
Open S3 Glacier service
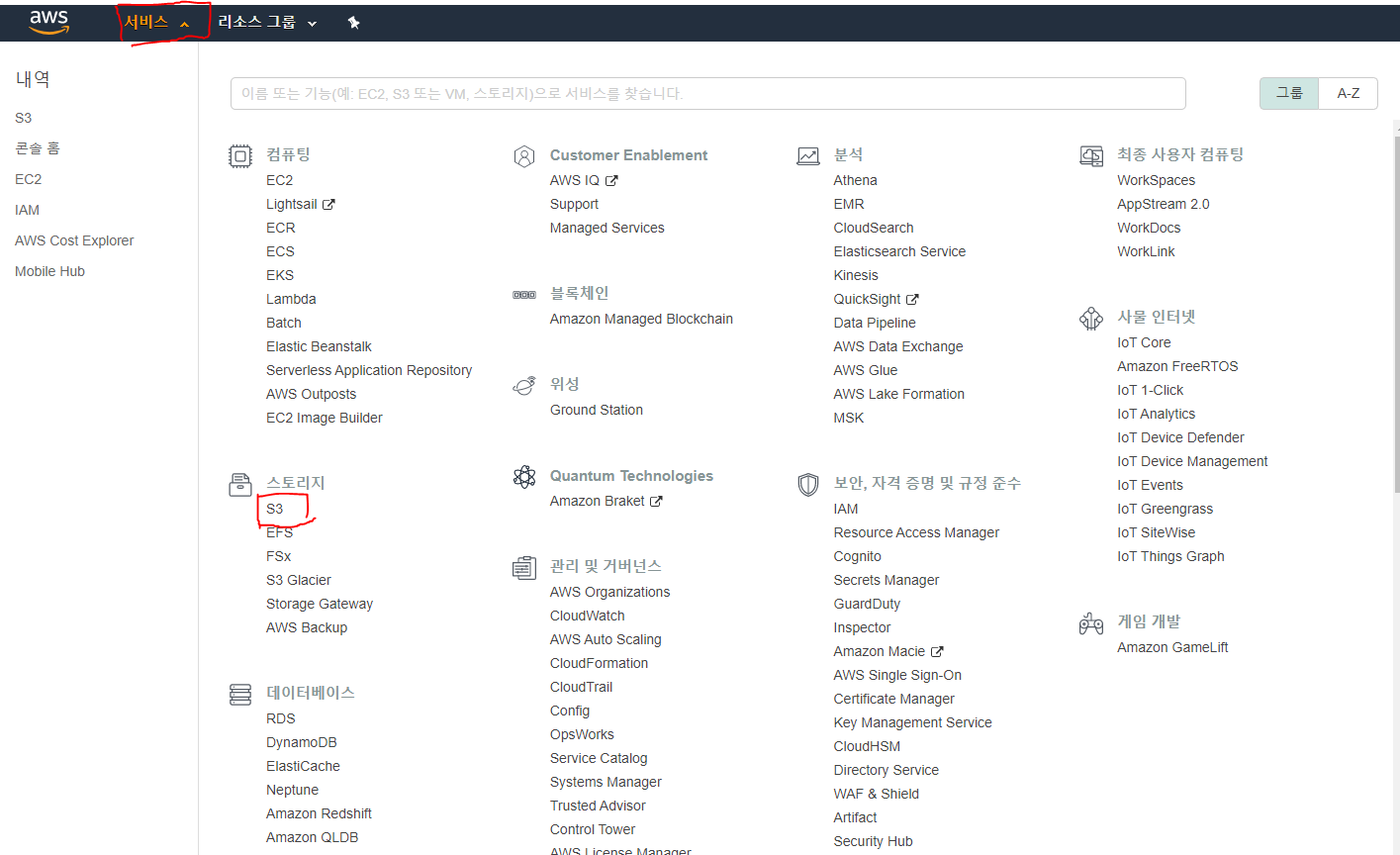tap(299, 580)
